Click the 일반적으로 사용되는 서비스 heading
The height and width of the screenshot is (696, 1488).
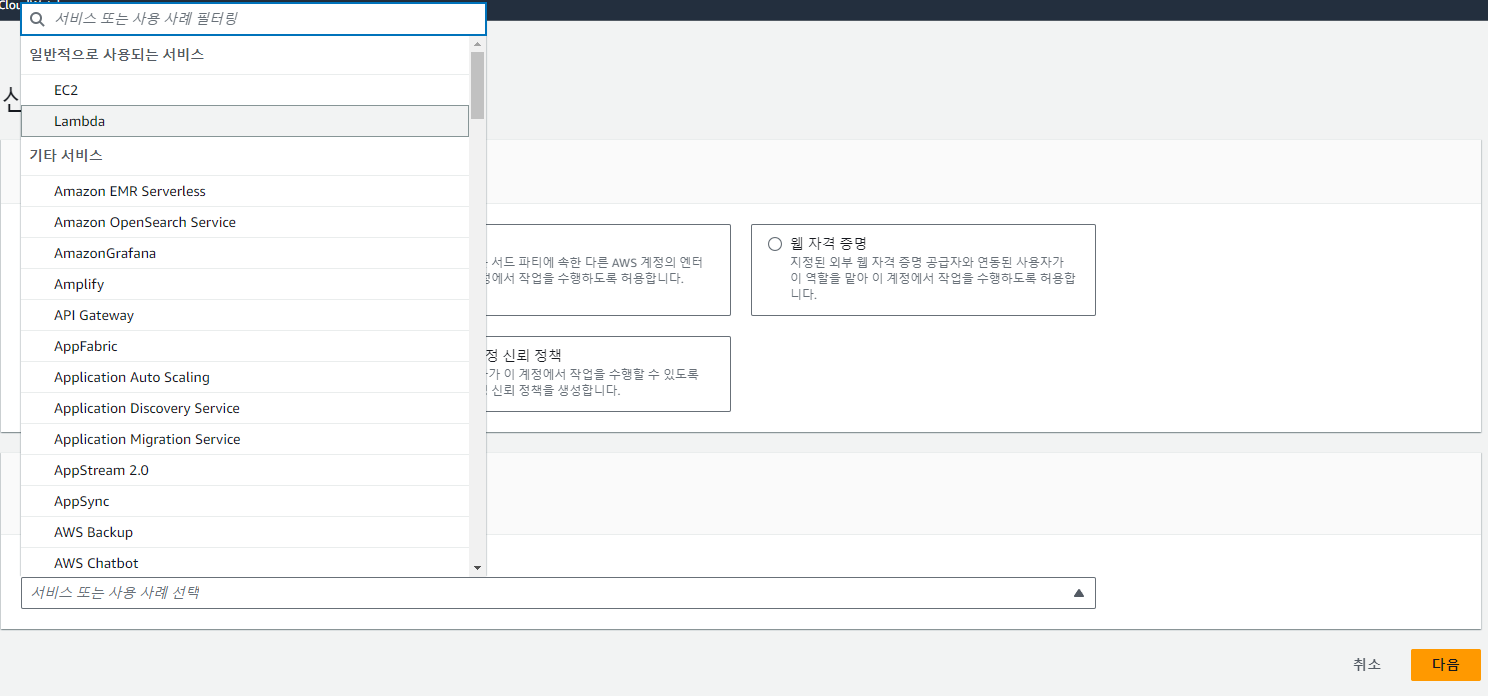(117, 55)
